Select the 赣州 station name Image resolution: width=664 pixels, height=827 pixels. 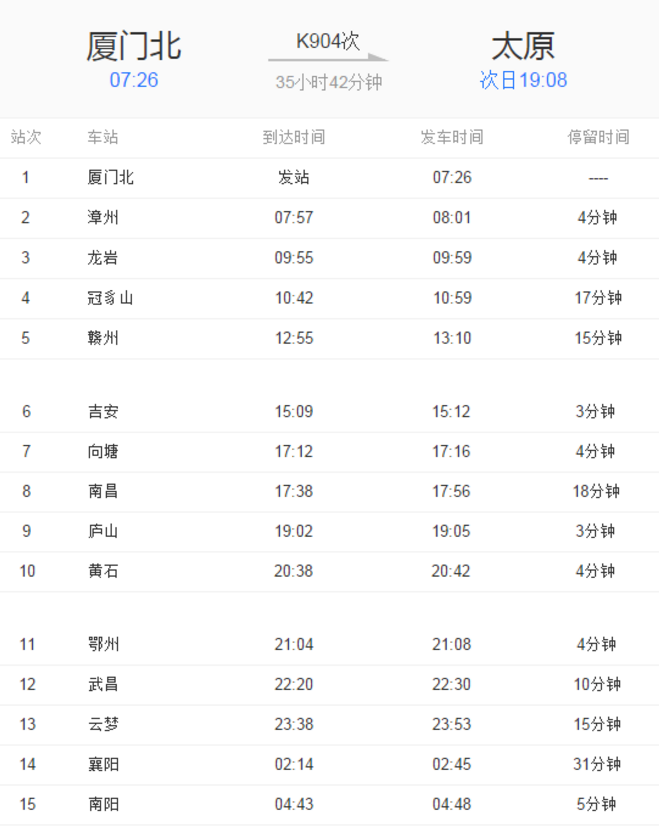103,338
